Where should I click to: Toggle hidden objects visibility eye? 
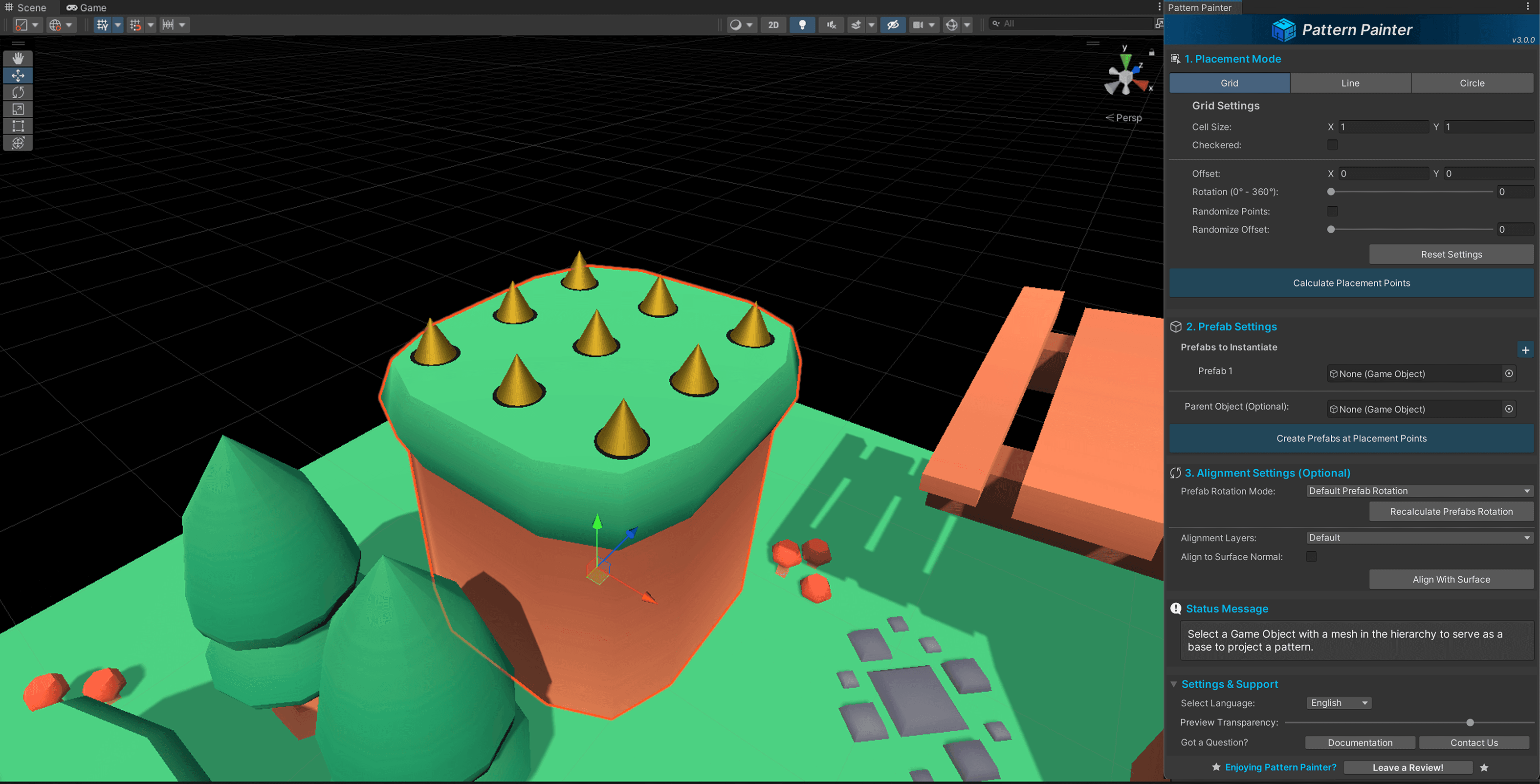(893, 24)
